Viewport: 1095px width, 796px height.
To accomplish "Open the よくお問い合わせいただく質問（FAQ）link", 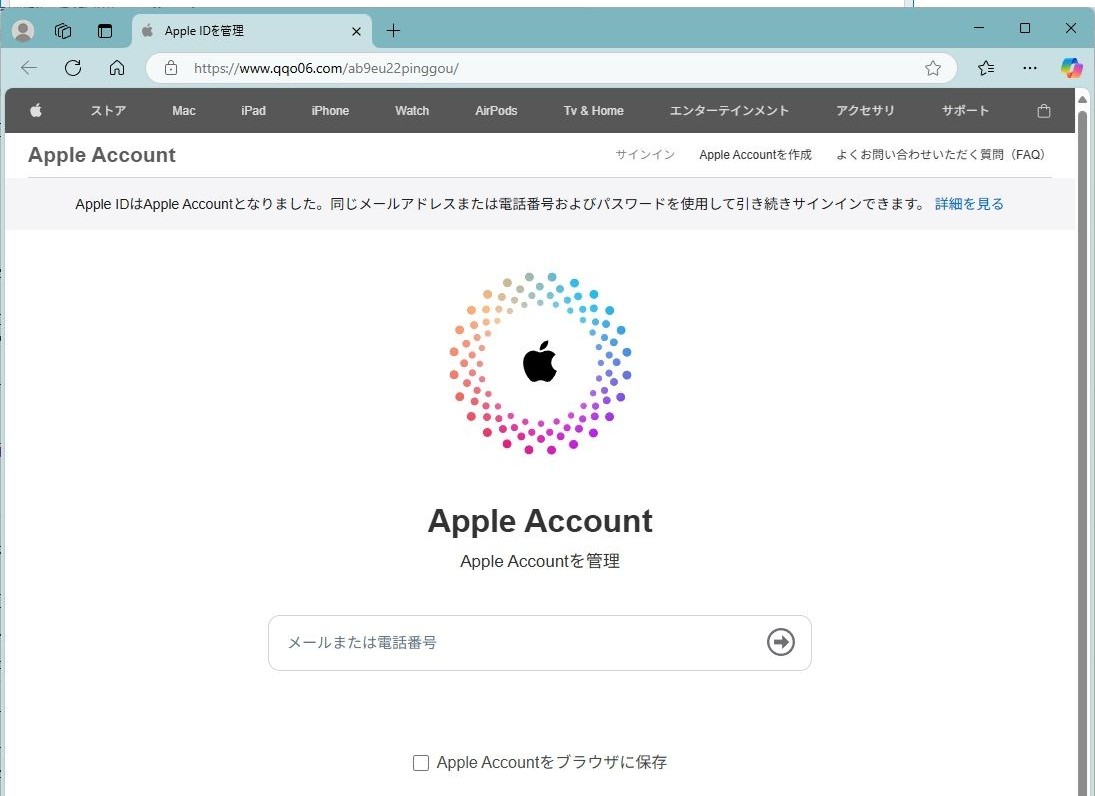I will [x=943, y=154].
